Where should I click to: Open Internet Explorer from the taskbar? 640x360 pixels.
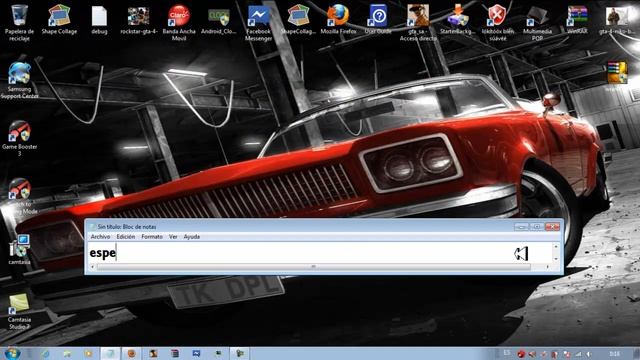45,354
